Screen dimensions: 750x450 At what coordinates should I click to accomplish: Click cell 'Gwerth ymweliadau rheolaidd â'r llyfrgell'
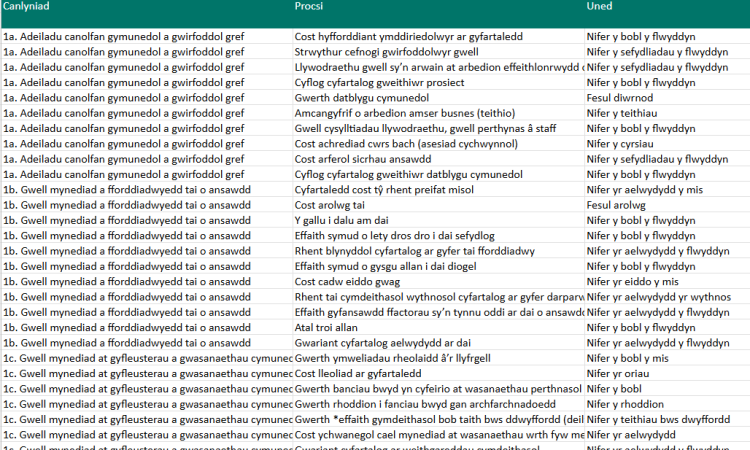(x=439, y=358)
